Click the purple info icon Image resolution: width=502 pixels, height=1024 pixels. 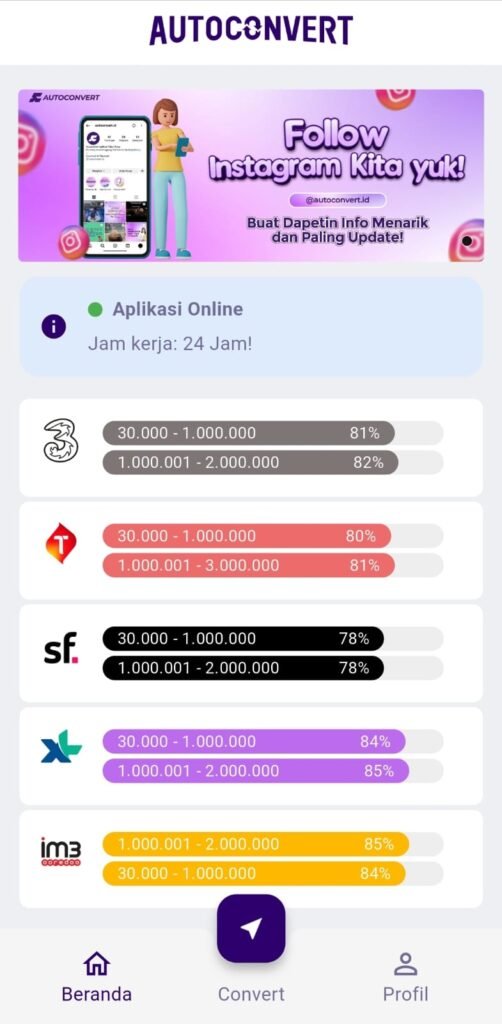[x=54, y=326]
